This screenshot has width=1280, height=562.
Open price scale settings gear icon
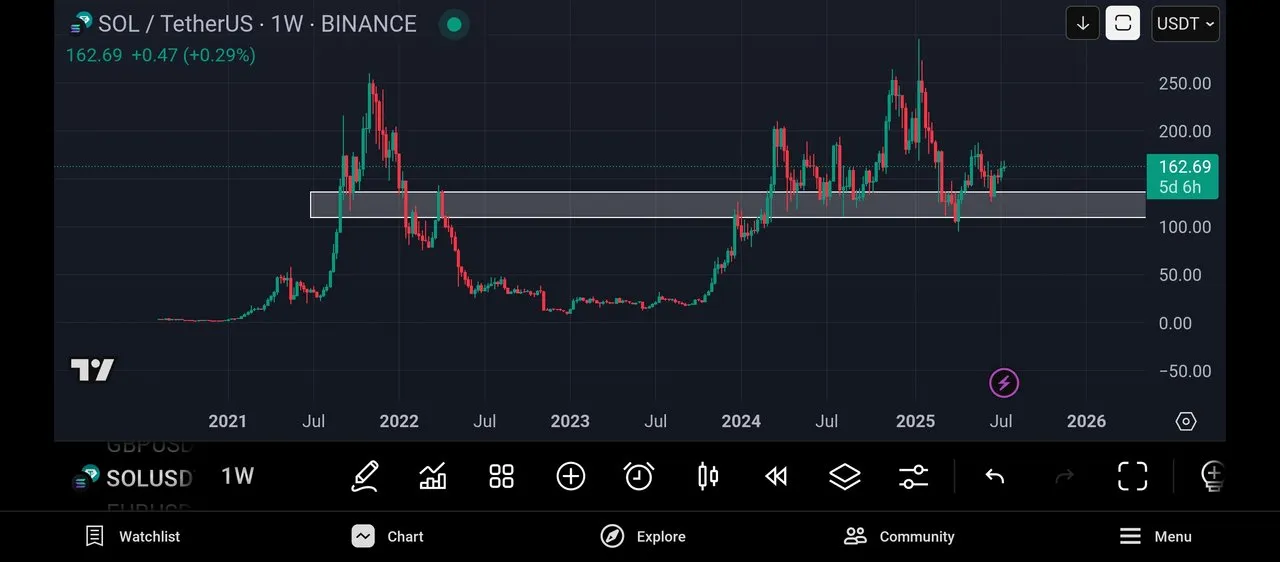click(1185, 421)
